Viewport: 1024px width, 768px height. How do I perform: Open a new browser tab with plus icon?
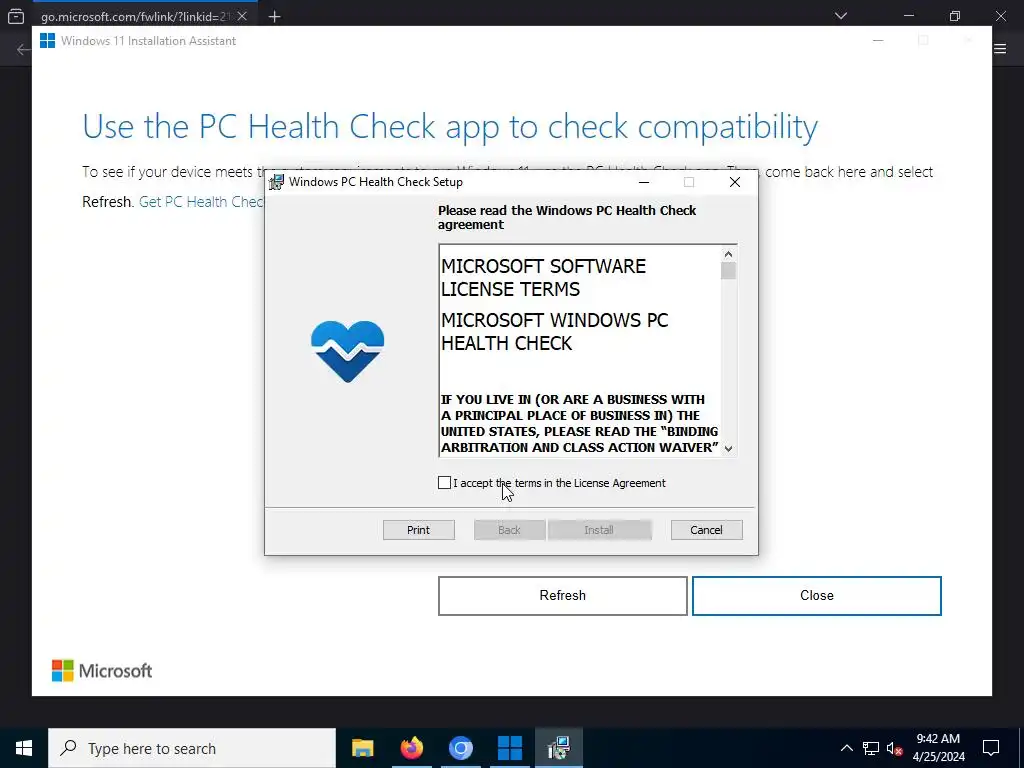click(x=274, y=16)
